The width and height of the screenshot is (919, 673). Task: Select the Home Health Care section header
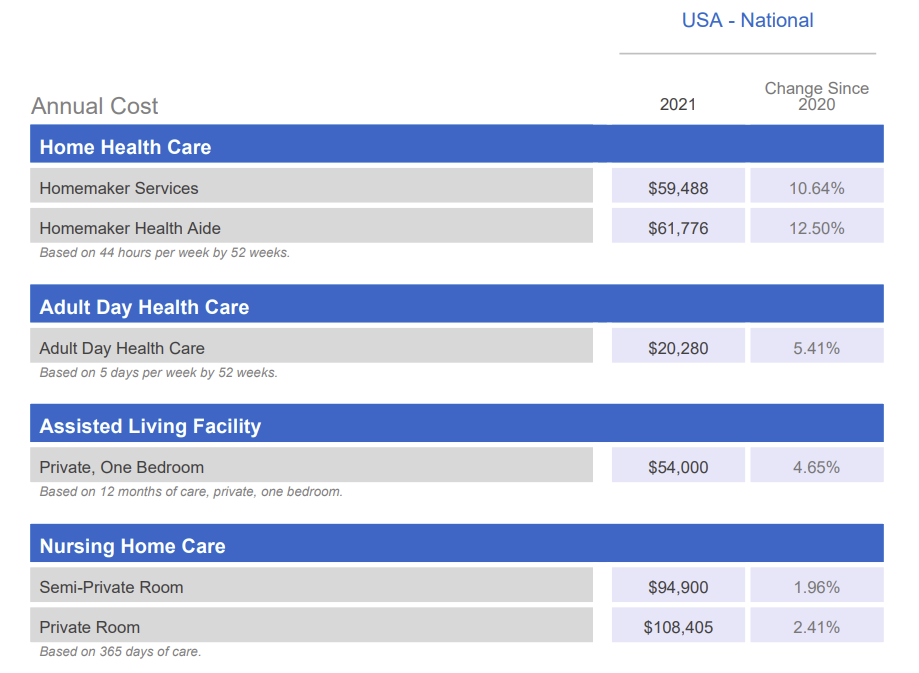[457, 144]
